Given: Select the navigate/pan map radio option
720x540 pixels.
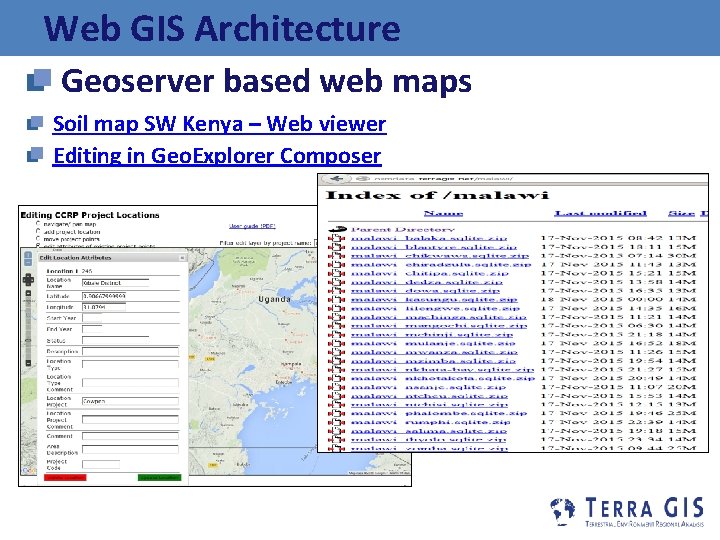Looking at the screenshot, I should [x=38, y=224].
